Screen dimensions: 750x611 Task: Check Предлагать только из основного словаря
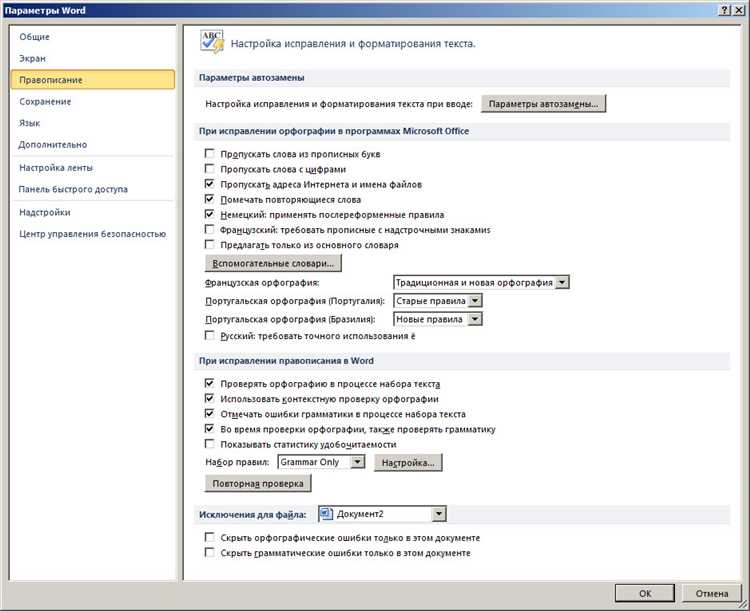pyautogui.click(x=210, y=244)
